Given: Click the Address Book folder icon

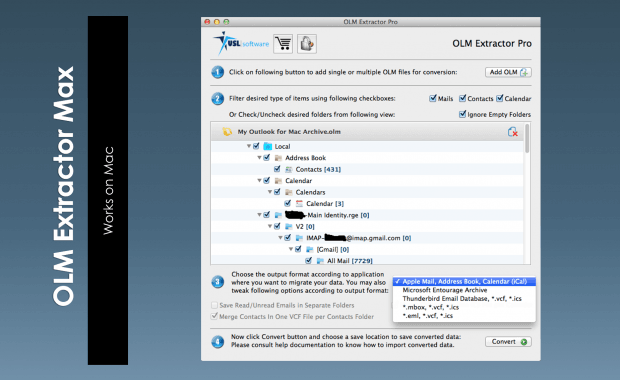Looking at the screenshot, I should [x=278, y=158].
